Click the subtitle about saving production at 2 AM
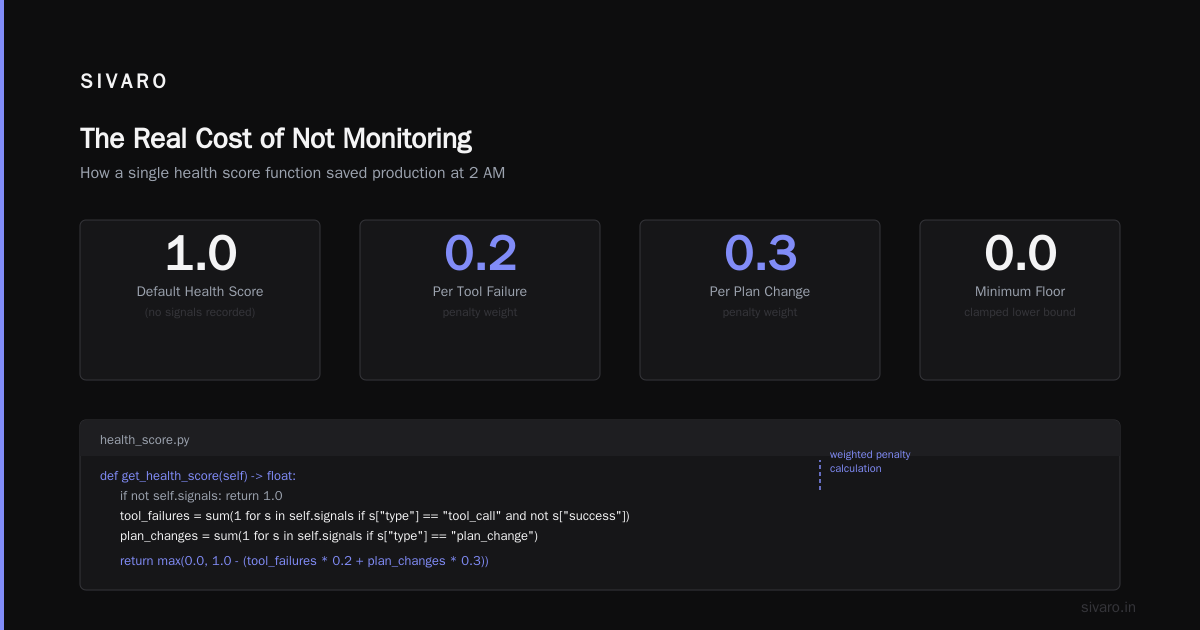The image size is (1200, 630). point(292,172)
